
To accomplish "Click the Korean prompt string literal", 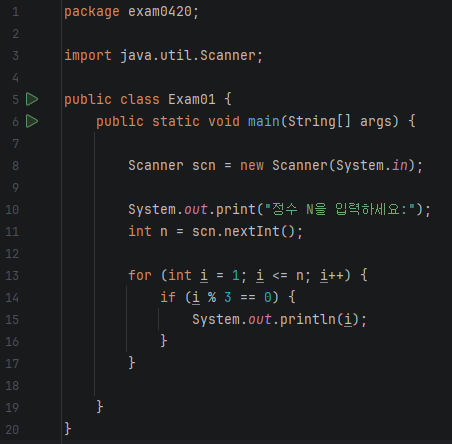I will coord(340,209).
